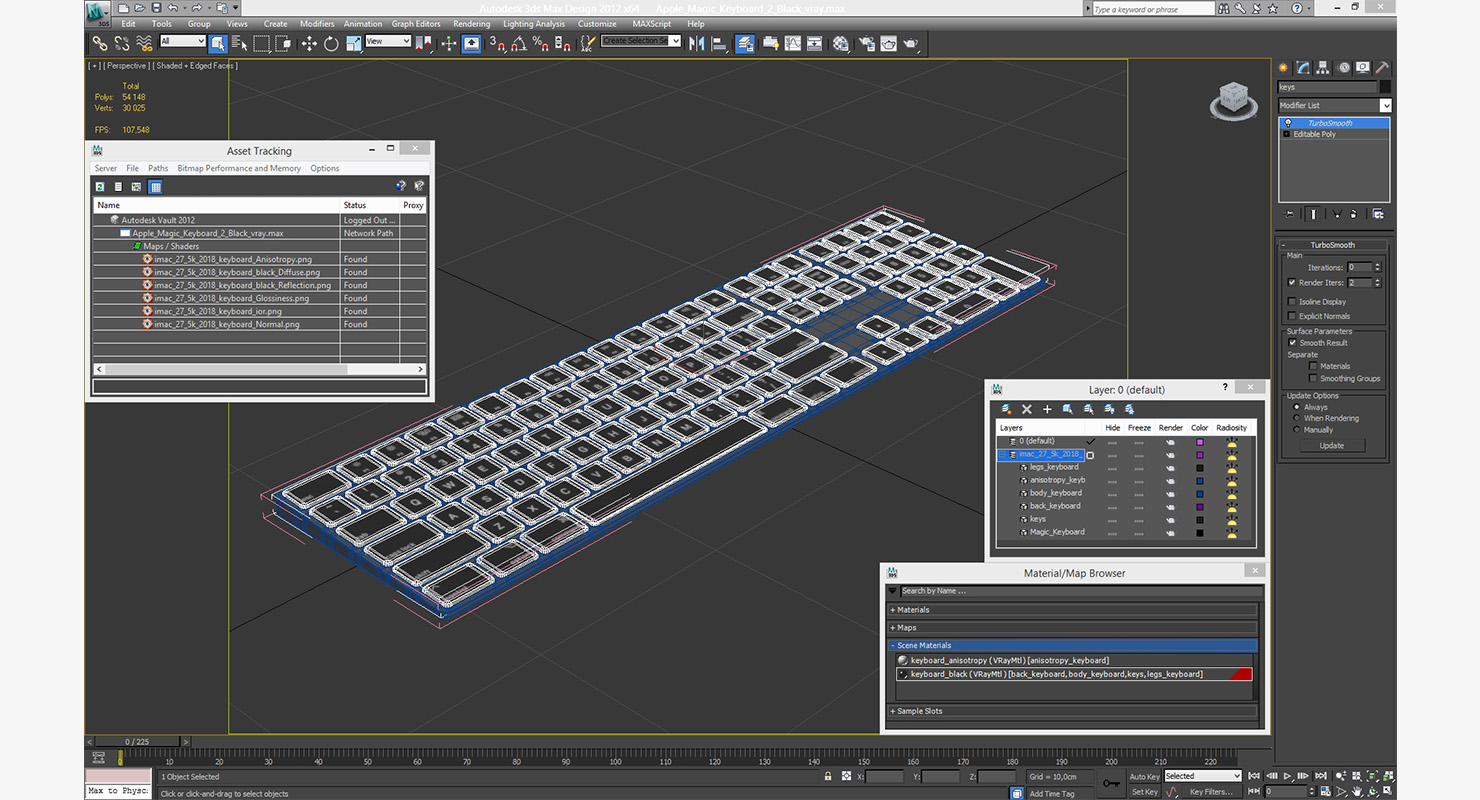This screenshot has height=800, width=1480.
Task: Open Render Setup icon
Action: pos(866,44)
